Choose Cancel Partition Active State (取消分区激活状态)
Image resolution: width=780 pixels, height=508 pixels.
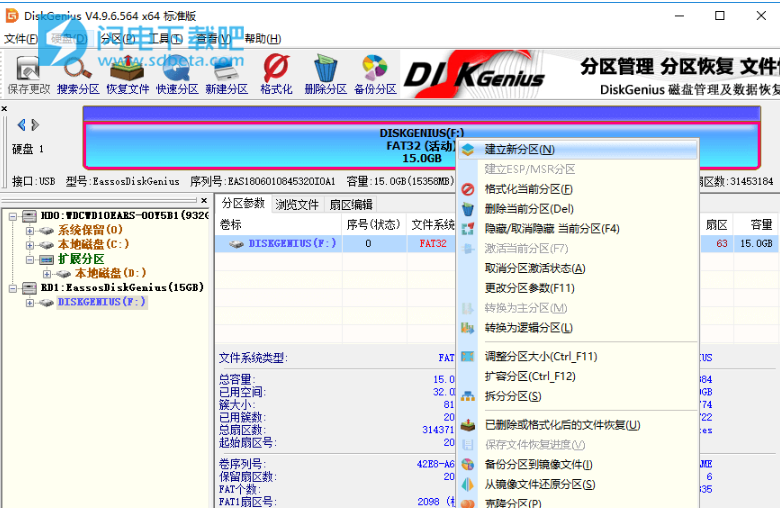[x=578, y=268]
